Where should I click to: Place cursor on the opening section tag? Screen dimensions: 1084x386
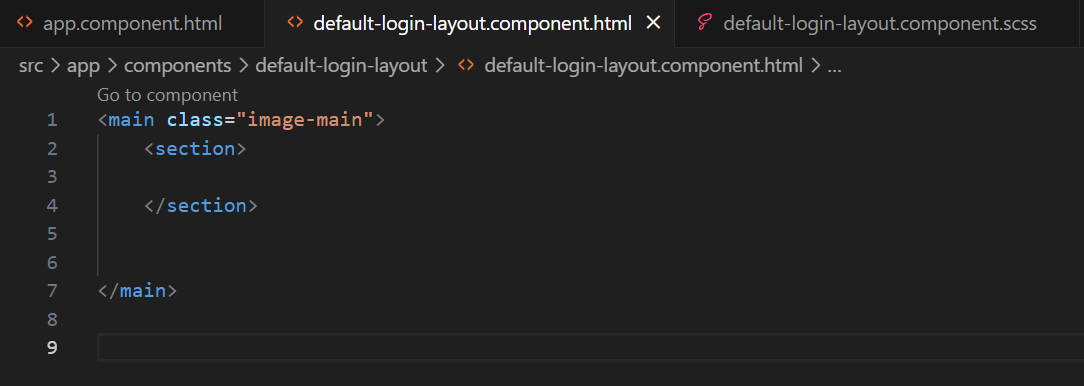(x=195, y=149)
